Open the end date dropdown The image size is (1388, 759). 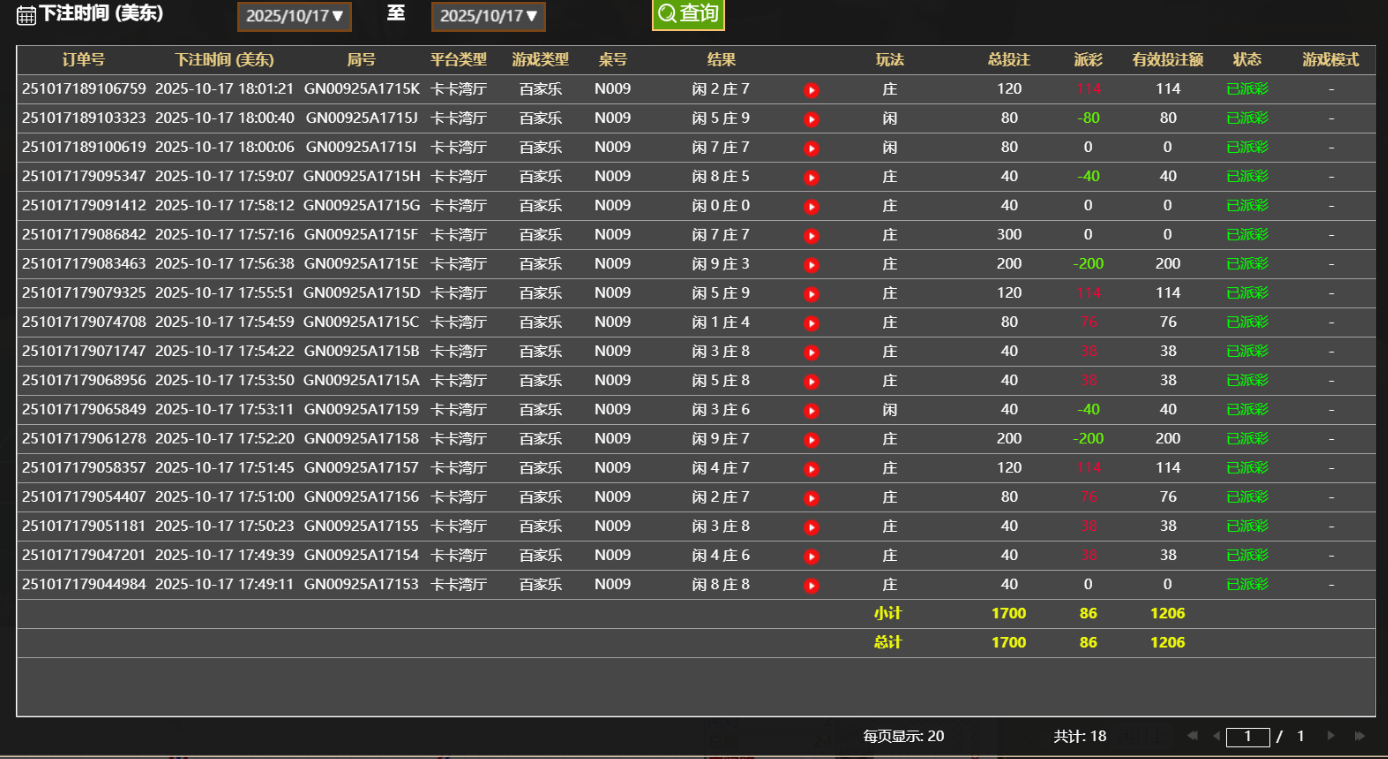(x=488, y=16)
